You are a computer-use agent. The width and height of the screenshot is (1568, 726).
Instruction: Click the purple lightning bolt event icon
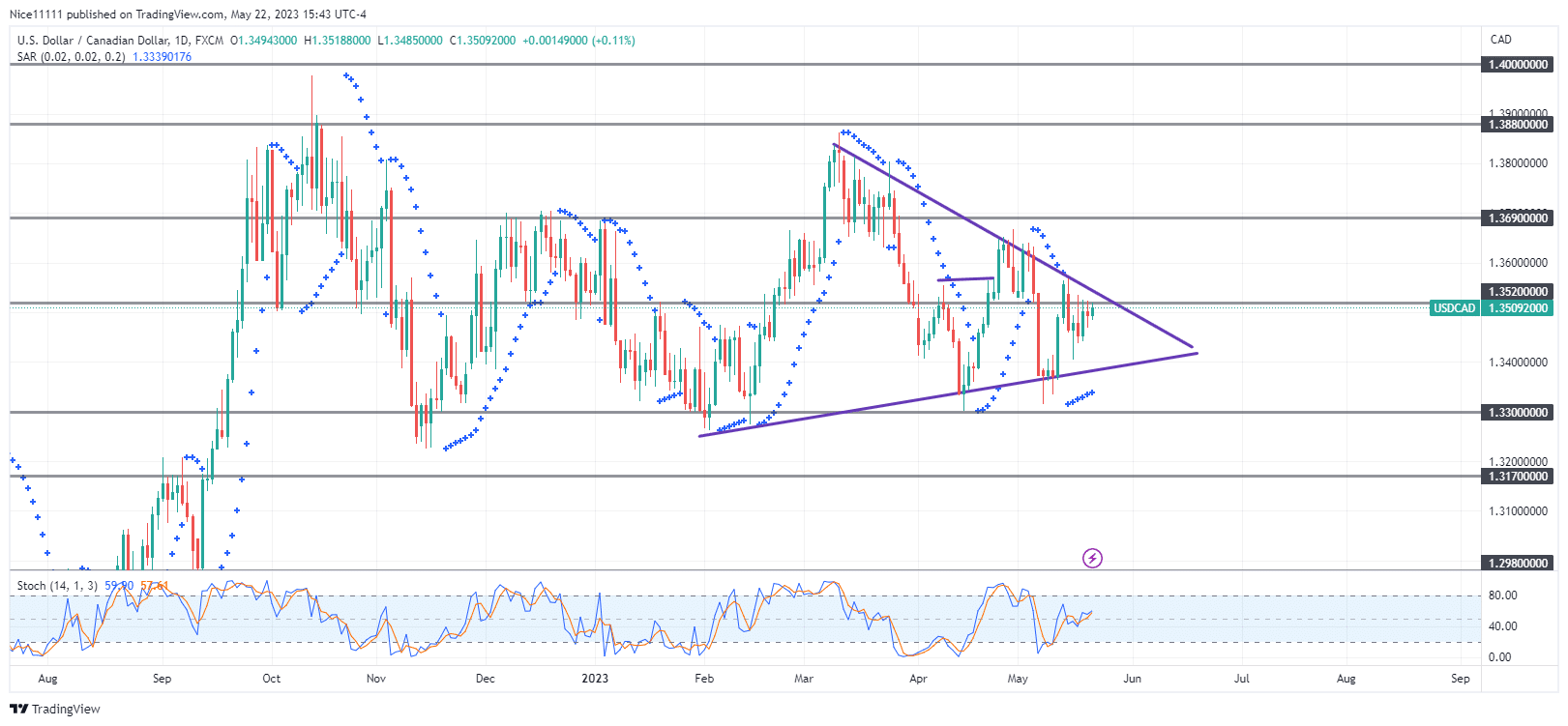1092,558
